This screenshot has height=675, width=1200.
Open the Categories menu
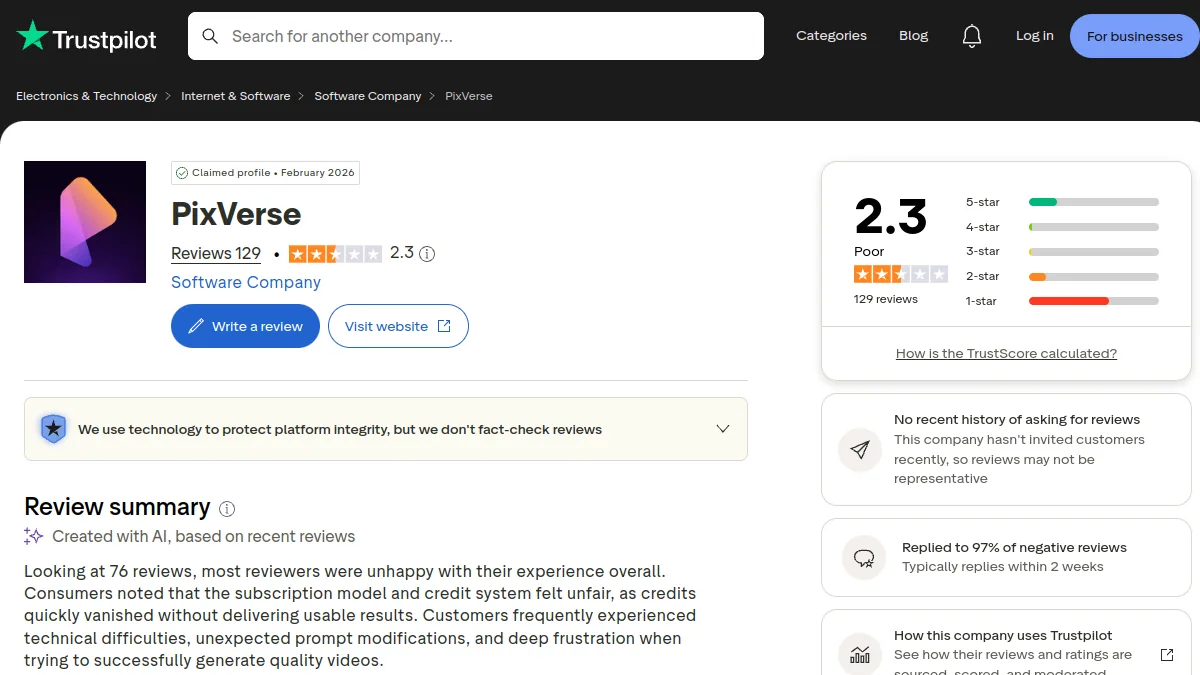pyautogui.click(x=831, y=36)
